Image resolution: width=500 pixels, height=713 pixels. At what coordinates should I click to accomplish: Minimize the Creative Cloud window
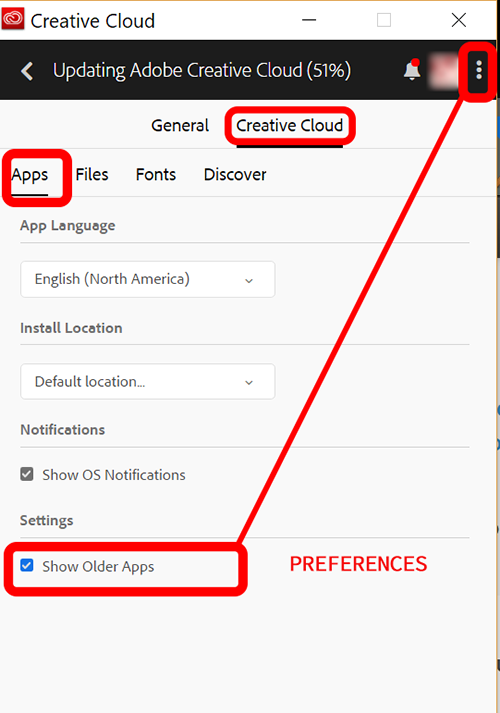click(309, 20)
